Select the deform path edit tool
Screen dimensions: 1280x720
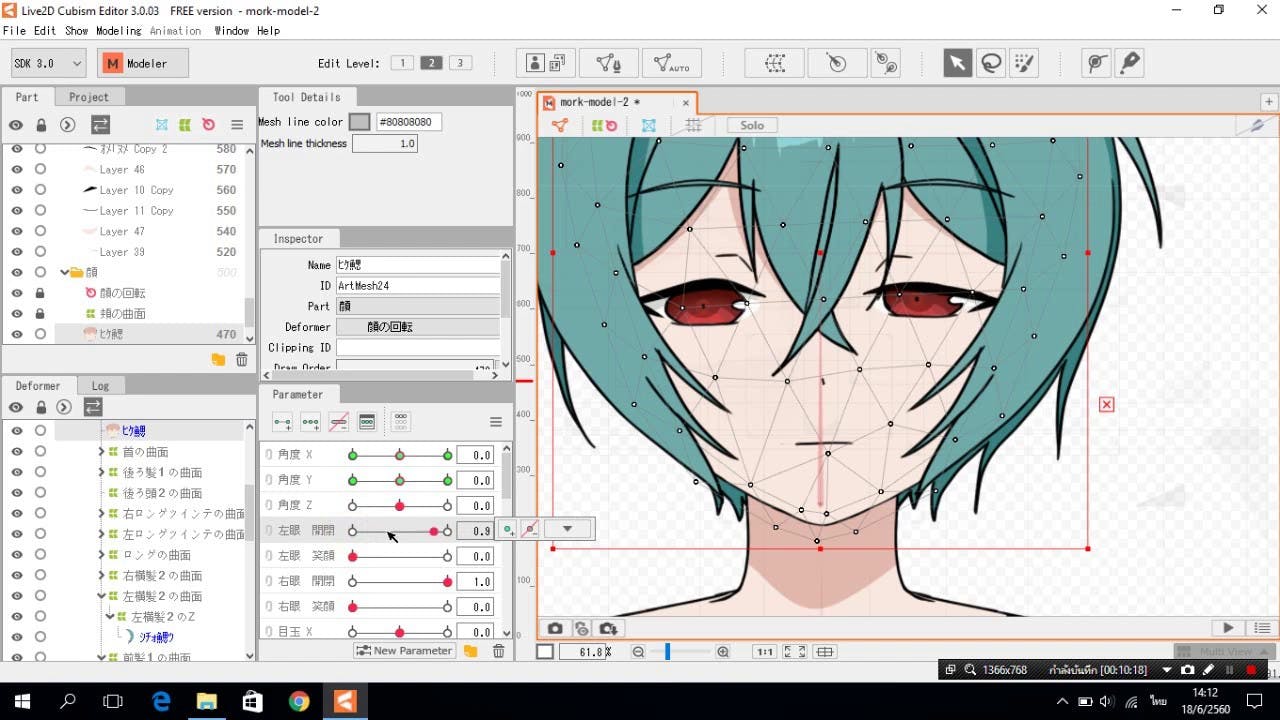pos(1097,63)
